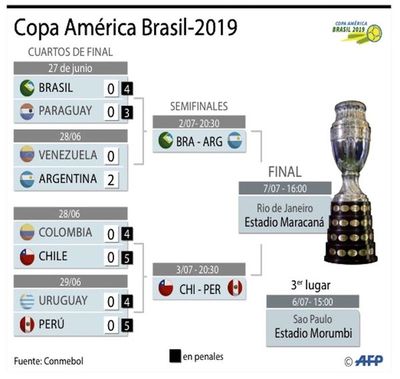400x379 pixels.
Task: Click the black en penales legend square
Action: [175, 356]
